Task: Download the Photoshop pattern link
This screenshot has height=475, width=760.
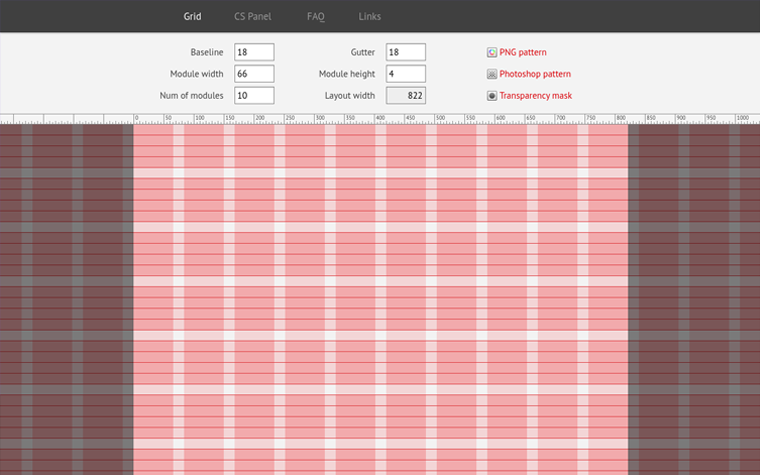Action: (535, 74)
